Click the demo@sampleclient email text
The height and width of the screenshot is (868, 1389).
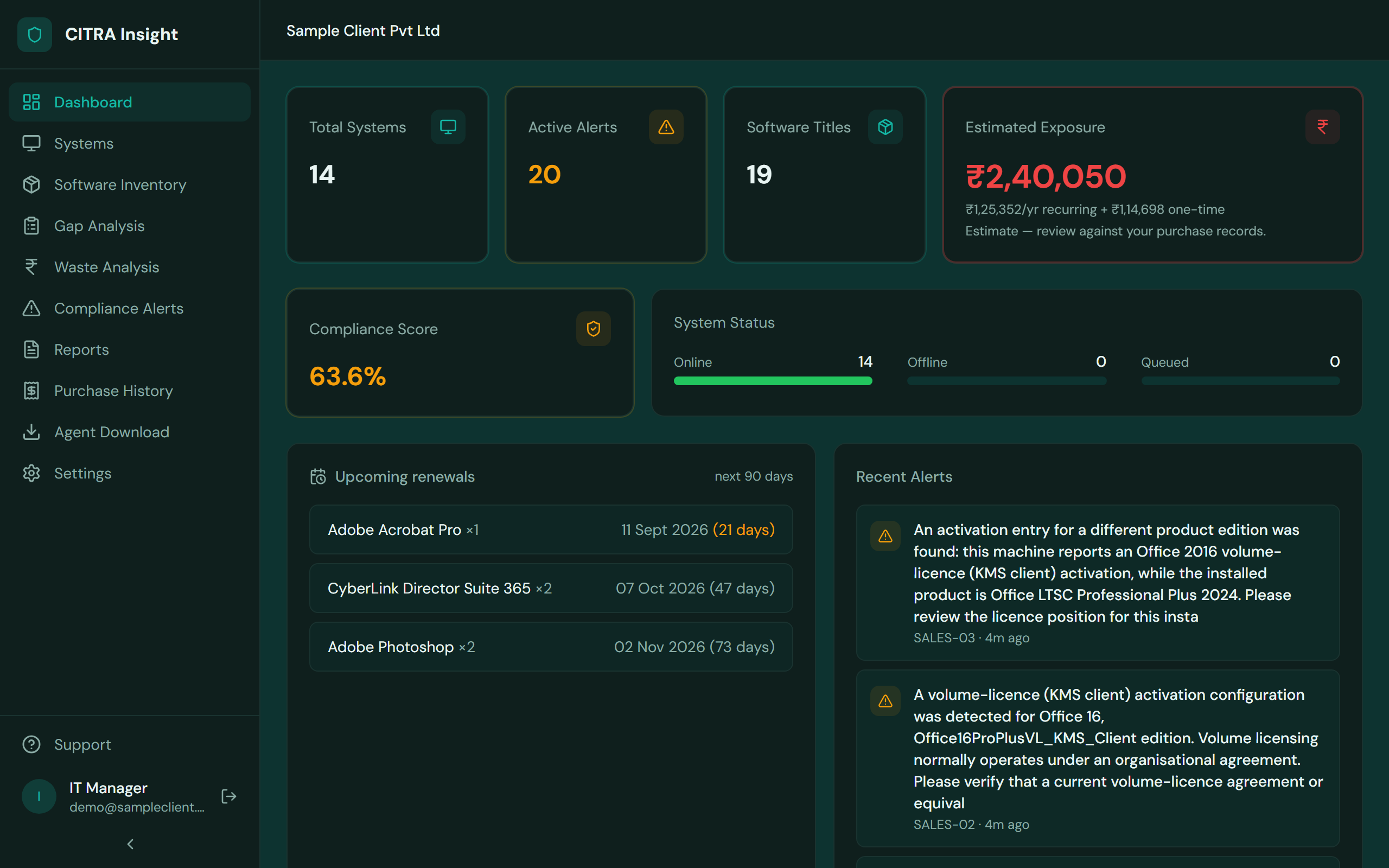point(137,807)
